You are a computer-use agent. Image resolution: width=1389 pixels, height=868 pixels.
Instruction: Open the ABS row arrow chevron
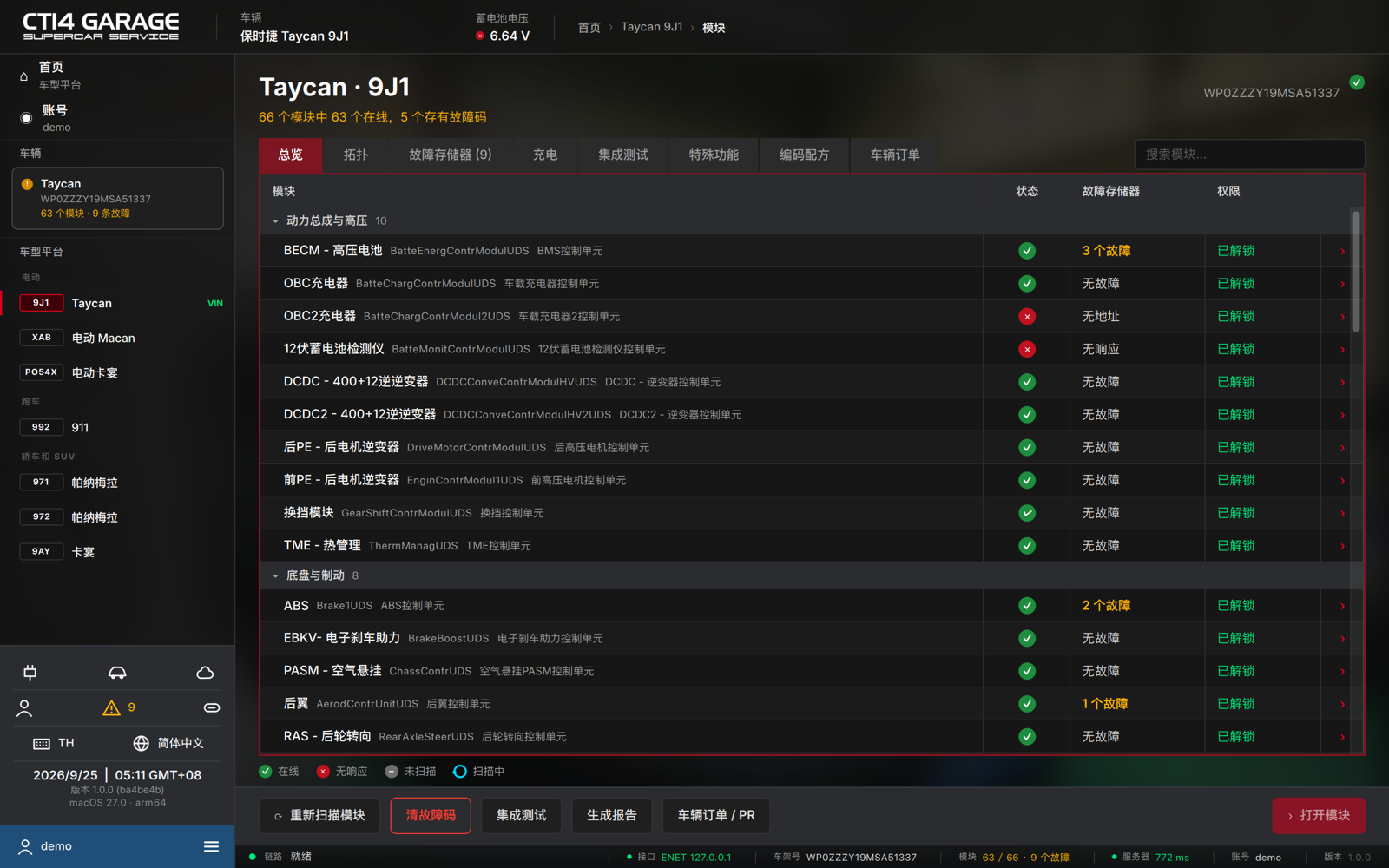(1342, 607)
